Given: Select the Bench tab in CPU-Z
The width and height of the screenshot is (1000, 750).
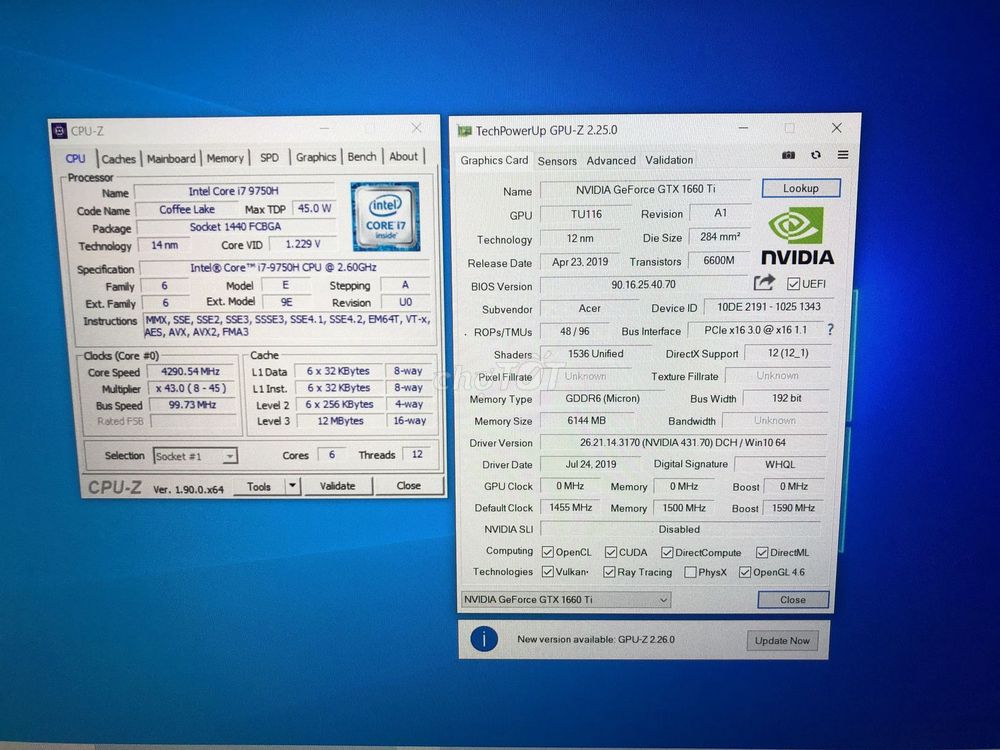Looking at the screenshot, I should tap(362, 156).
